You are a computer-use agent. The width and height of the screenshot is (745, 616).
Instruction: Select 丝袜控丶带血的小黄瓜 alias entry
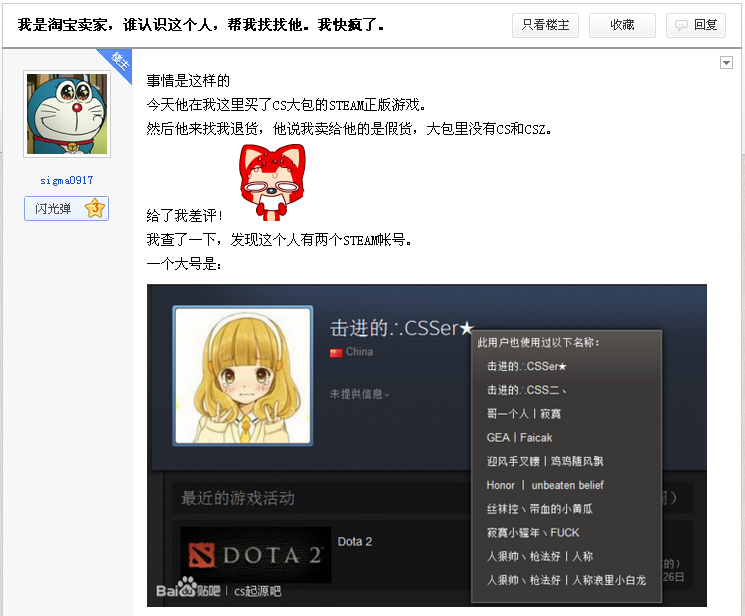[x=540, y=509]
